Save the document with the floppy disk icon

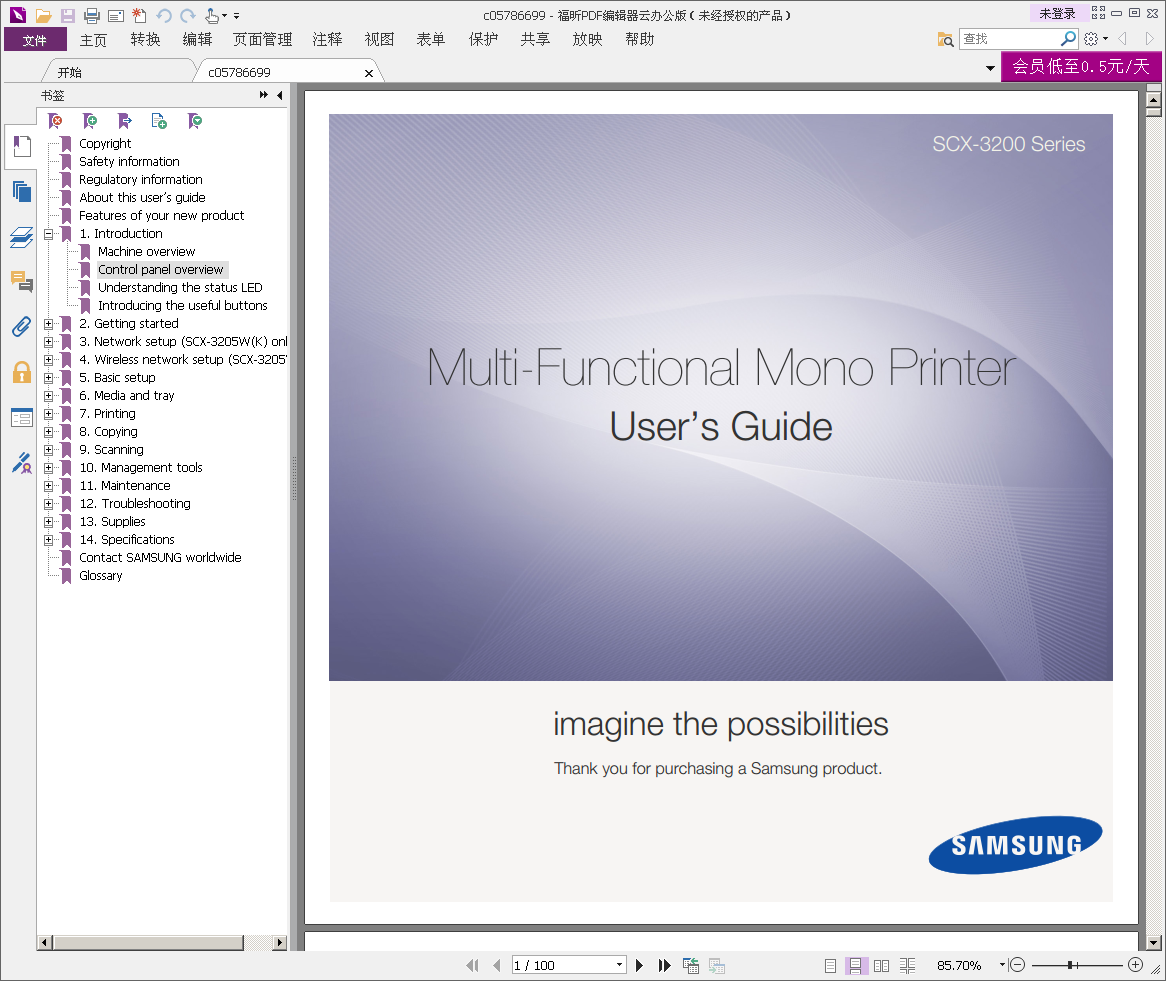pyautogui.click(x=68, y=15)
